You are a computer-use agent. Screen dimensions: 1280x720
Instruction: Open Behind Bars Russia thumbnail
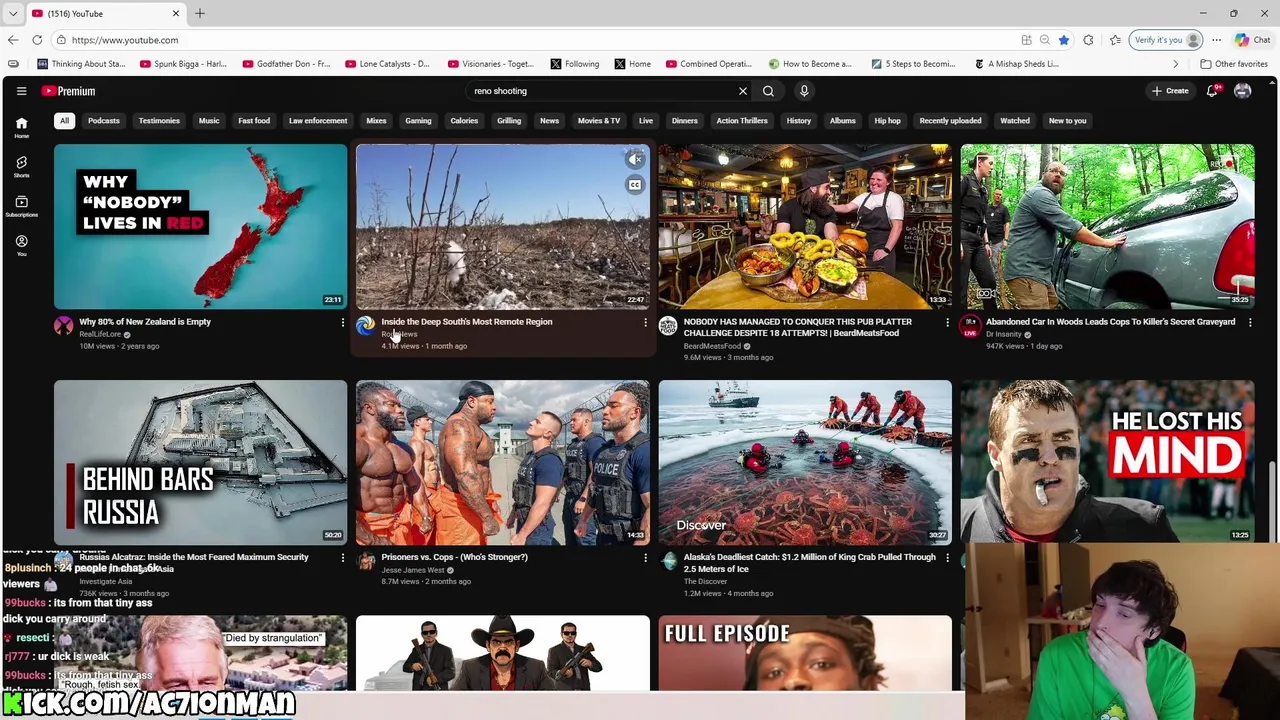(x=200, y=462)
